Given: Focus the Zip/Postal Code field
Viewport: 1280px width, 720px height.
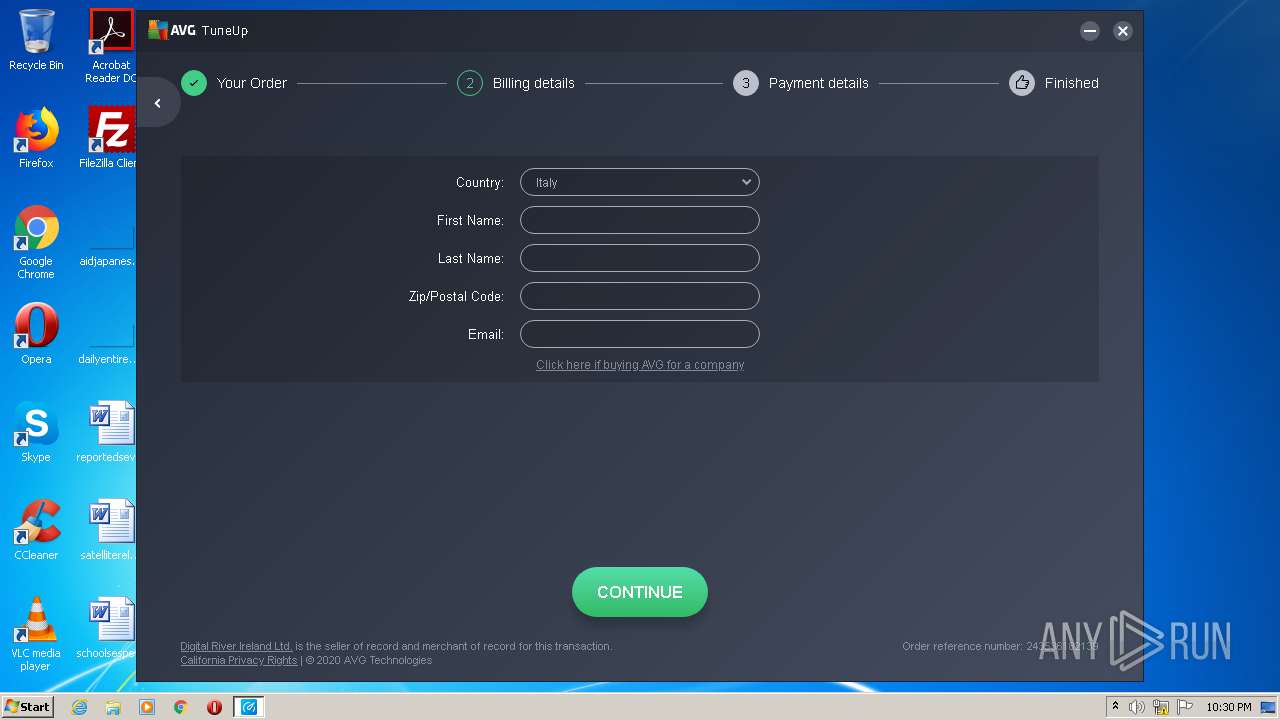Looking at the screenshot, I should [640, 296].
